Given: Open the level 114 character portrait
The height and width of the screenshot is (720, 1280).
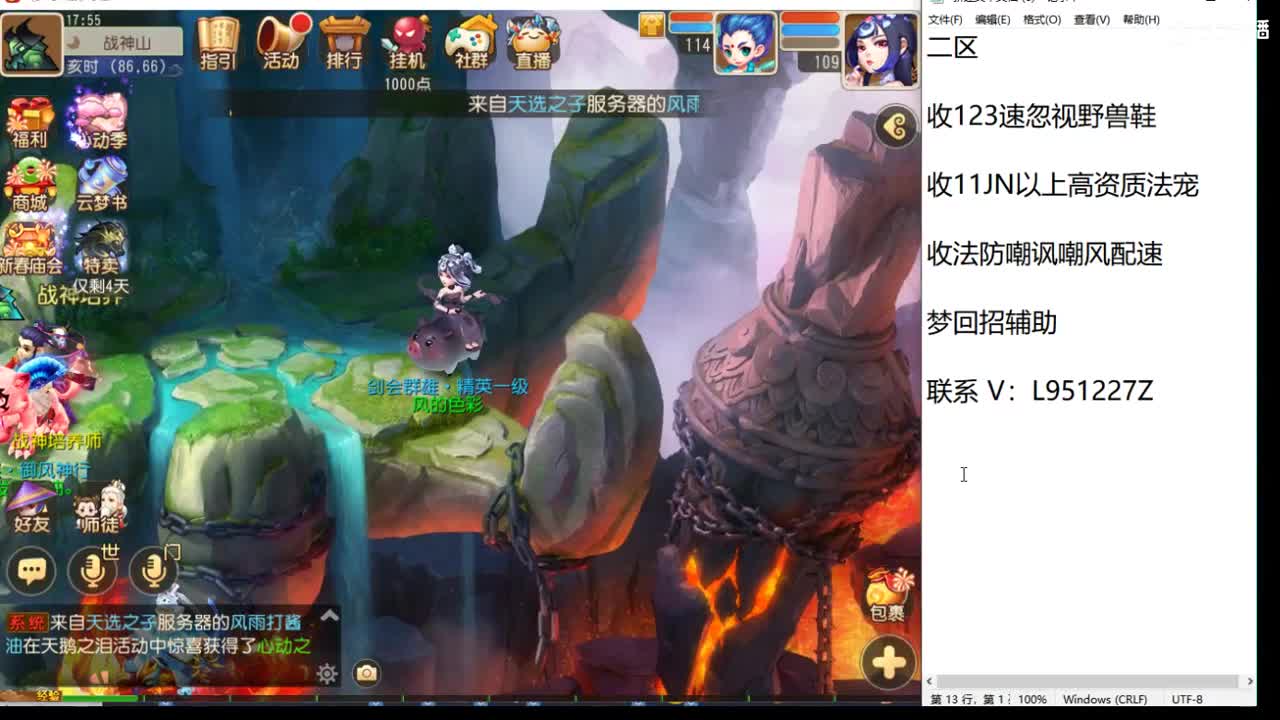Looking at the screenshot, I should click(745, 43).
